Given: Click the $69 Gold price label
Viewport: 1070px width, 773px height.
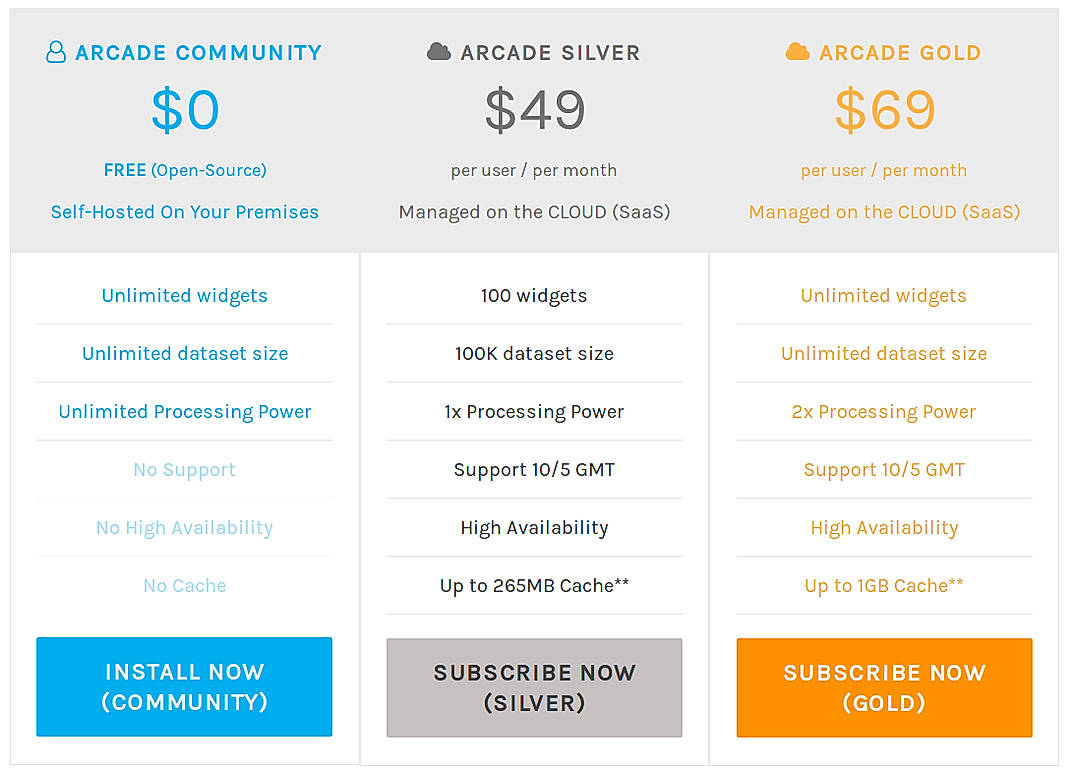Looking at the screenshot, I should click(884, 110).
